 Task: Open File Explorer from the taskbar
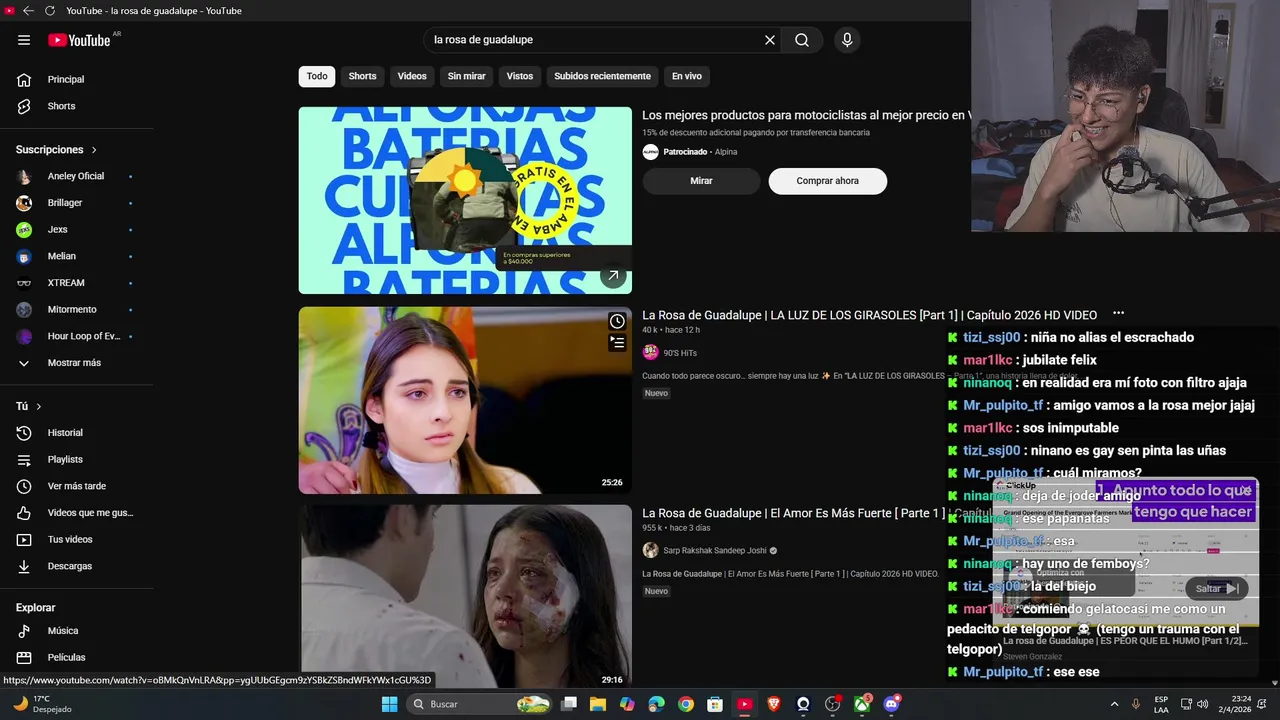(598, 704)
